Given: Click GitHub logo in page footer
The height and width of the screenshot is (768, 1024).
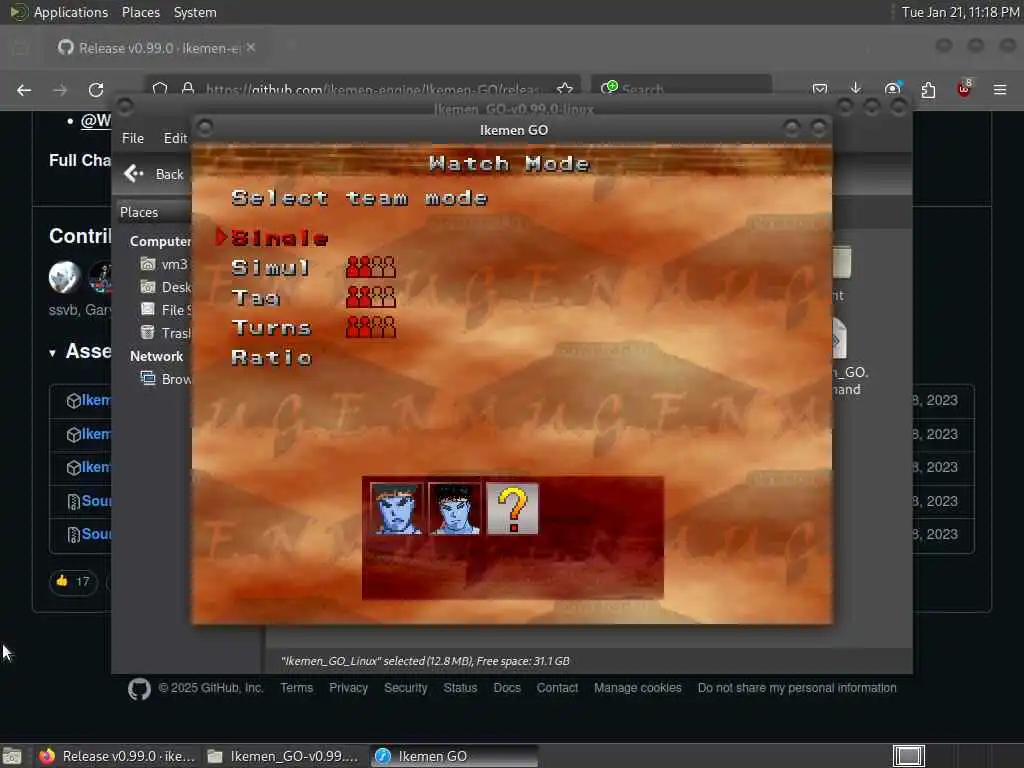Looking at the screenshot, I should tap(139, 689).
